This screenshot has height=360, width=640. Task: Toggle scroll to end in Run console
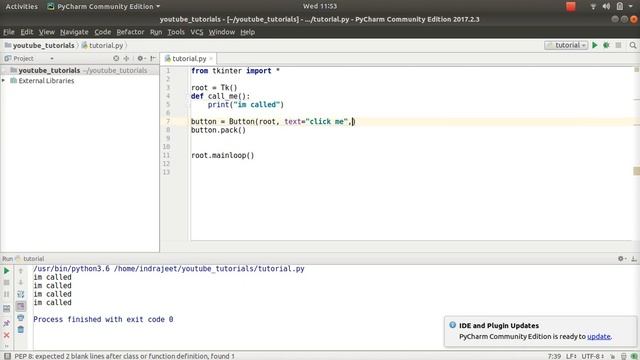pos(21,306)
